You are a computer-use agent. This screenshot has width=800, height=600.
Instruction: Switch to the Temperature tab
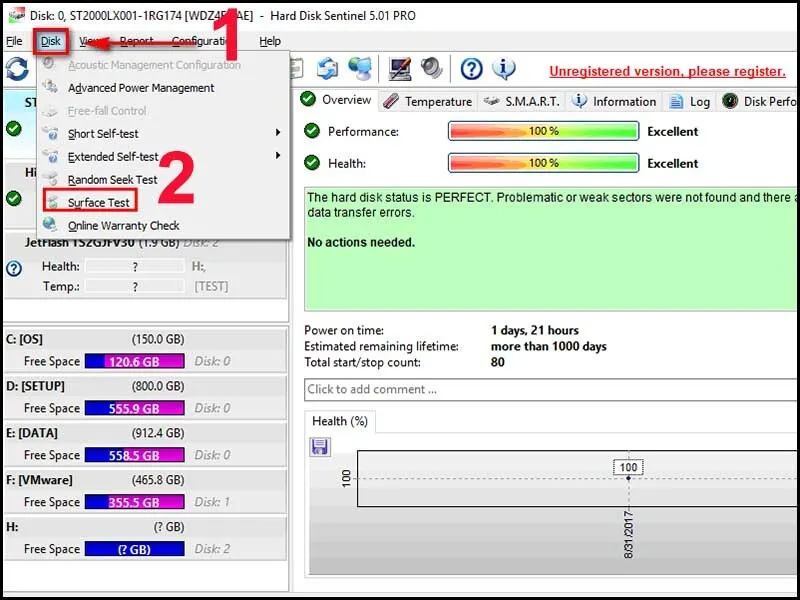click(x=428, y=102)
